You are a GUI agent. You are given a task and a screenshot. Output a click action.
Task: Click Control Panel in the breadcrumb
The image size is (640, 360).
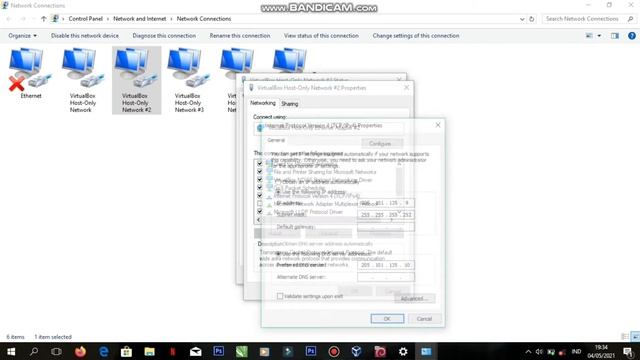(86, 19)
